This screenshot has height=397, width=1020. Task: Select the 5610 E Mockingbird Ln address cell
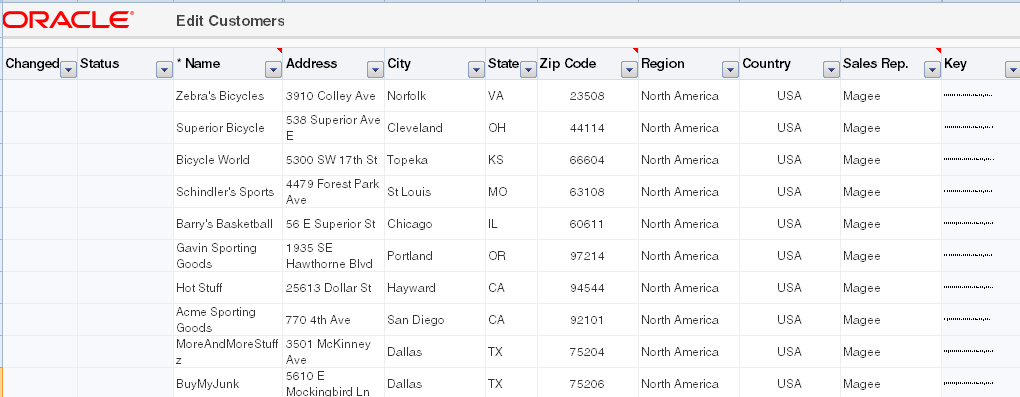pyautogui.click(x=333, y=383)
